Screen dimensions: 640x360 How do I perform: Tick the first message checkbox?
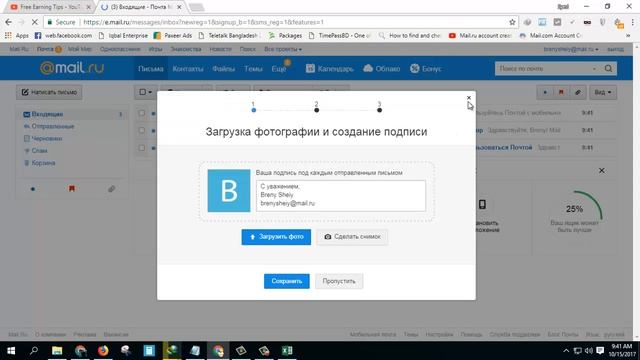[x=142, y=113]
